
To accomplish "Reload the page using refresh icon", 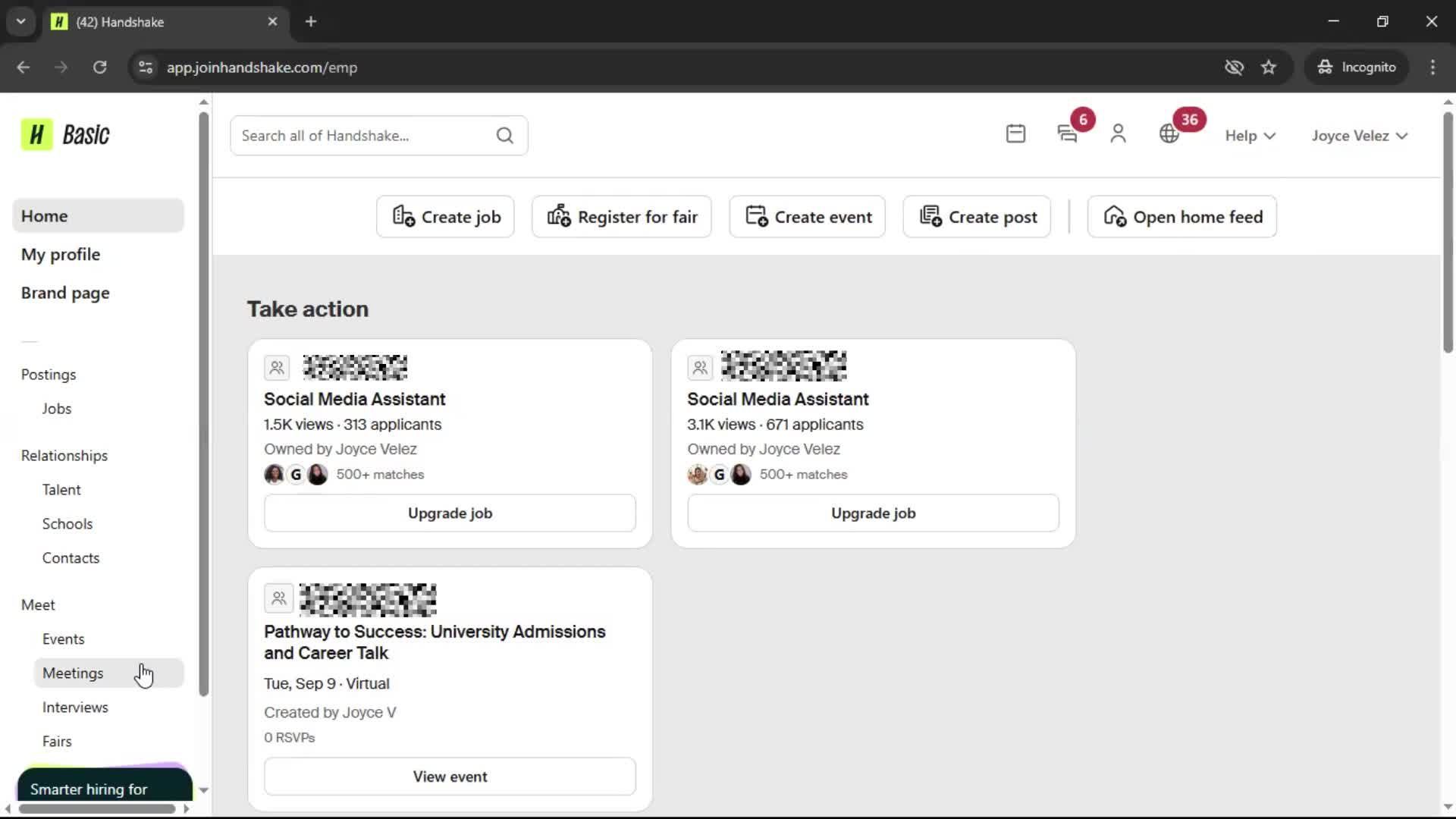I will click(99, 67).
